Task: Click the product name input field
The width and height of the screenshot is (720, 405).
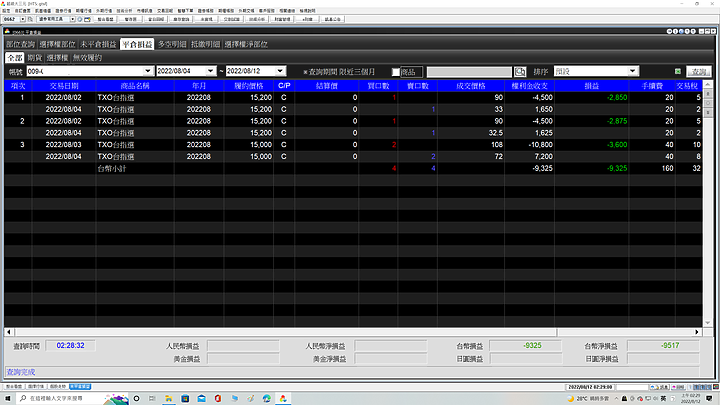Action: [469, 72]
